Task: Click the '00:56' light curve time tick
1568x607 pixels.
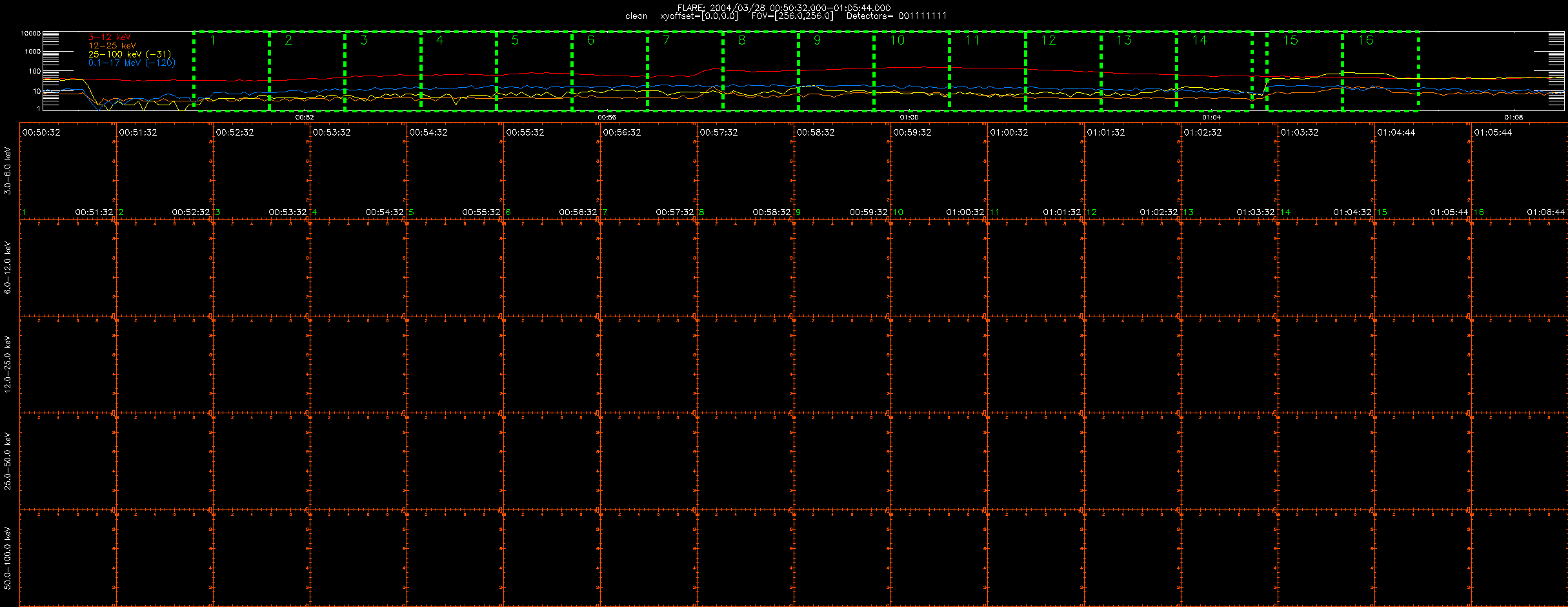Action: tap(607, 118)
